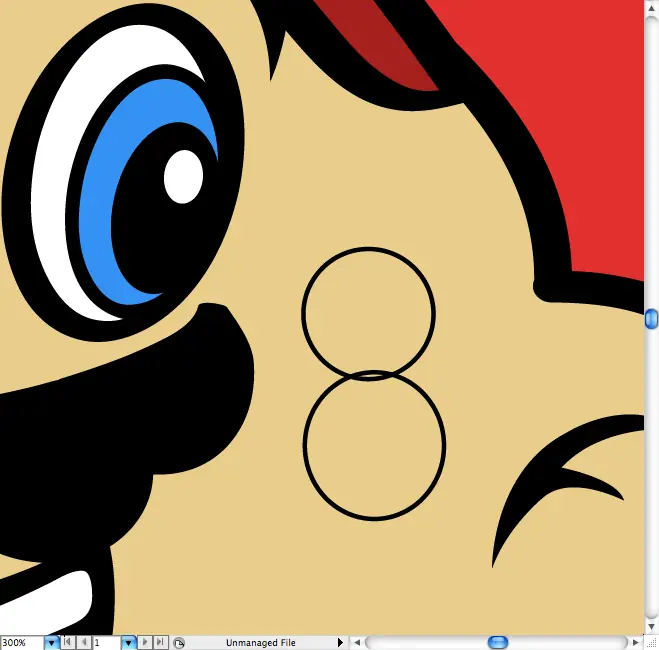Open the zoom level dropdown arrow

click(x=51, y=643)
